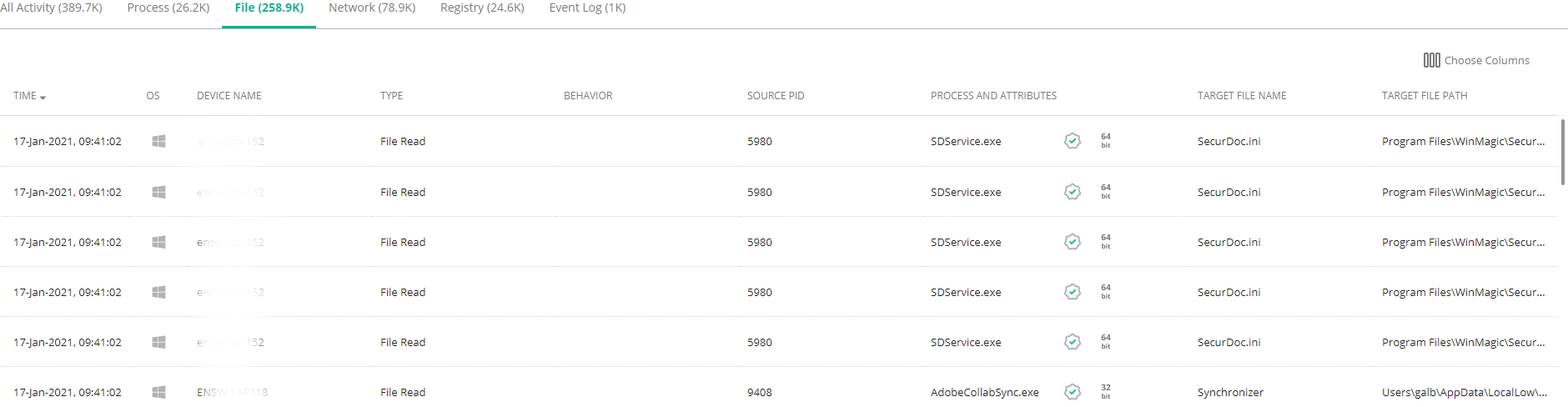The image size is (1568, 407).
Task: Click the Synchronizer target file name
Action: coord(1230,392)
